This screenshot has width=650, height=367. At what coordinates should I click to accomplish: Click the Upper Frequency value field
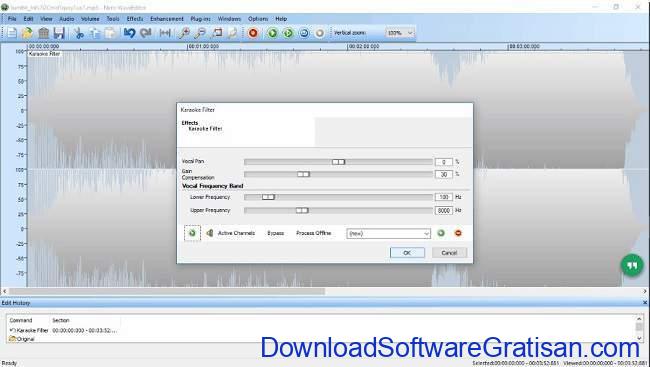(444, 211)
